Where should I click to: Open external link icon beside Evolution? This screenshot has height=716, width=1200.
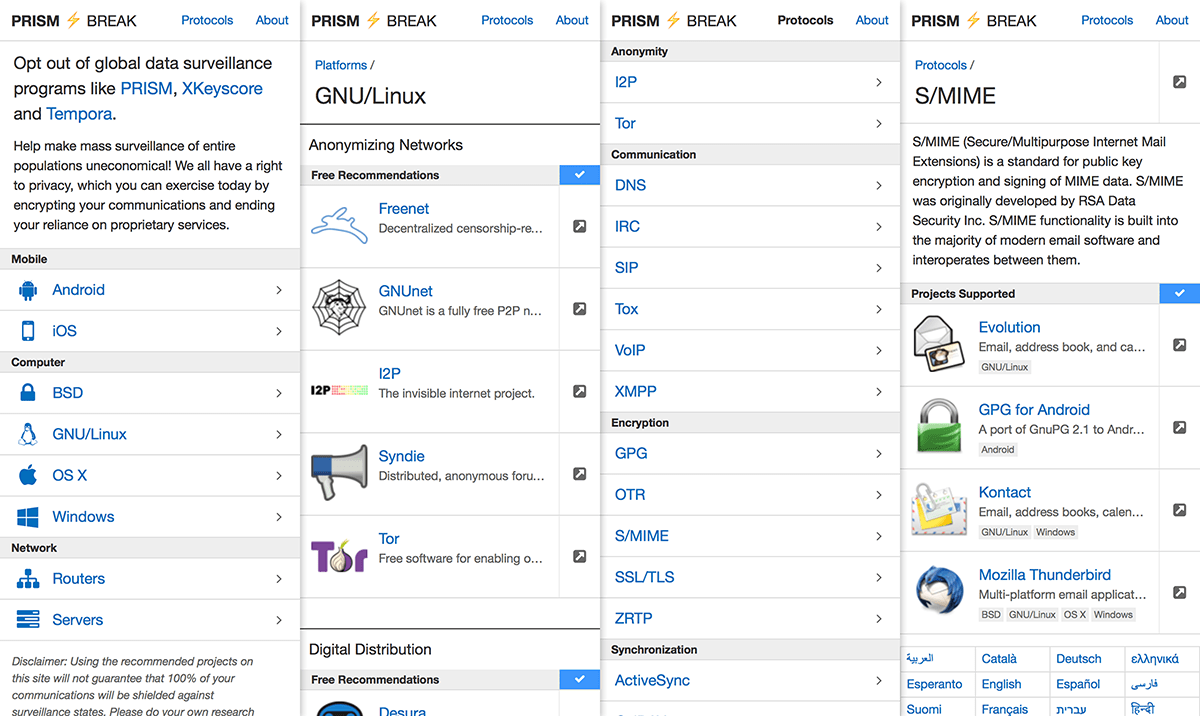[1180, 345]
